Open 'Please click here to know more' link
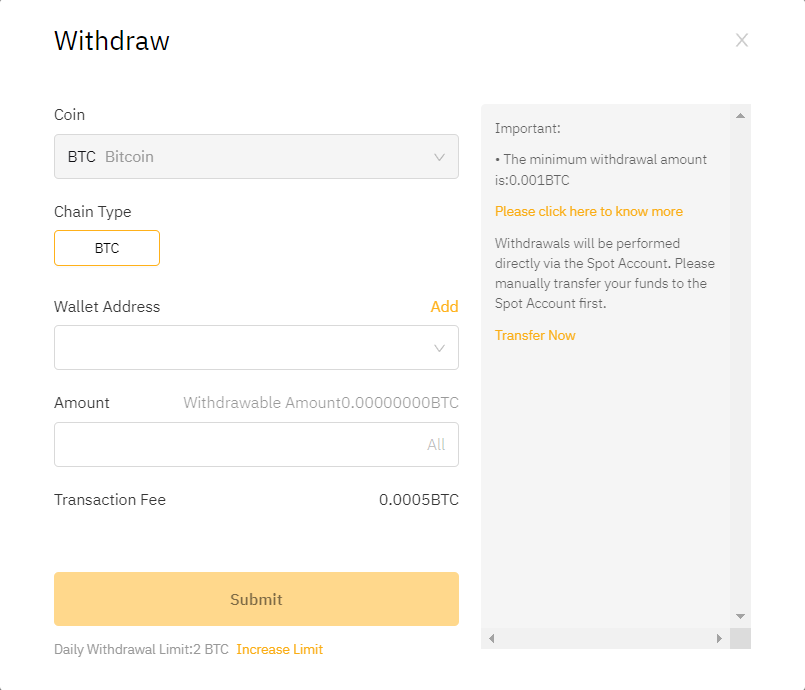 point(589,212)
